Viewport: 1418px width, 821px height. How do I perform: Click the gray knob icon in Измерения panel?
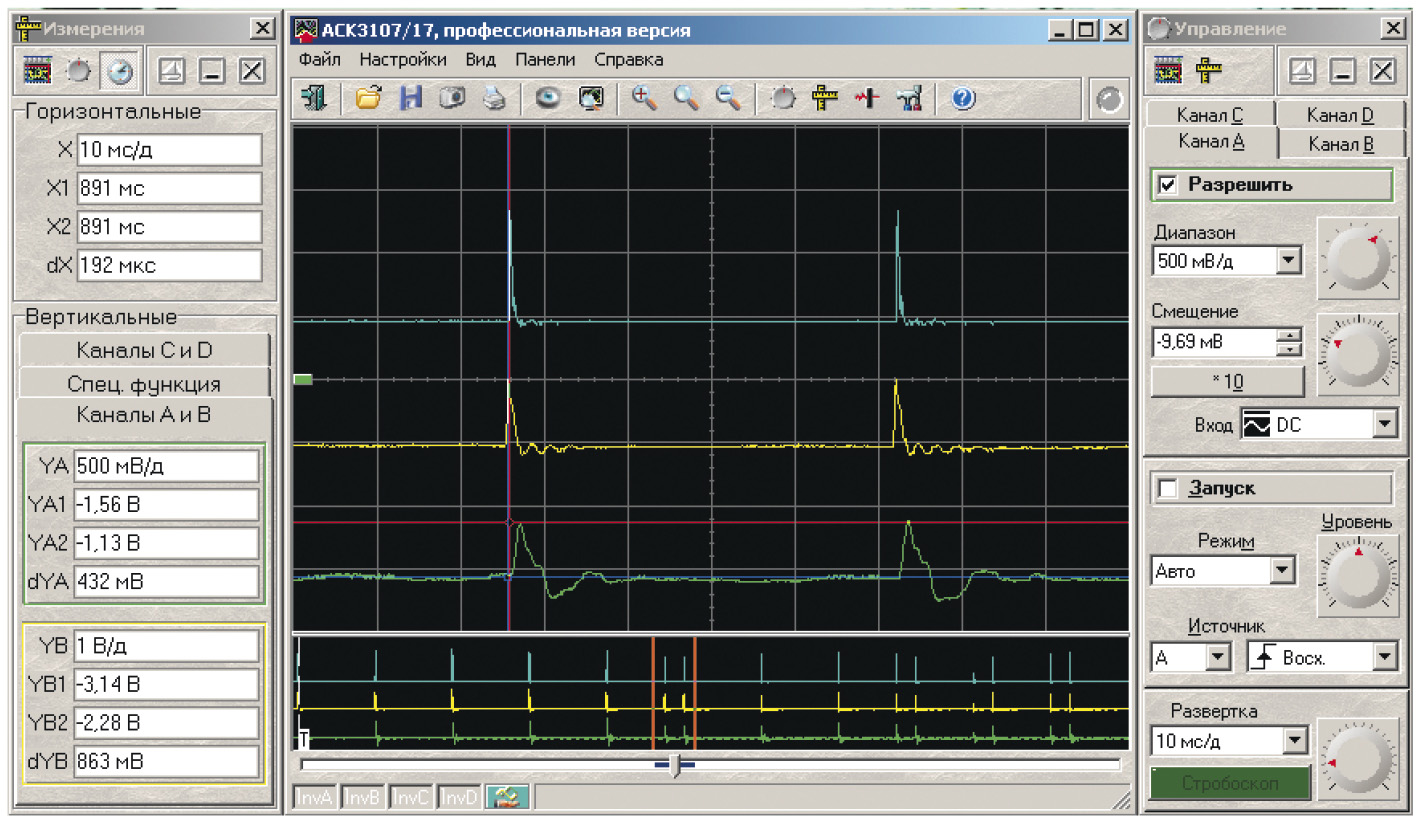[x=79, y=71]
